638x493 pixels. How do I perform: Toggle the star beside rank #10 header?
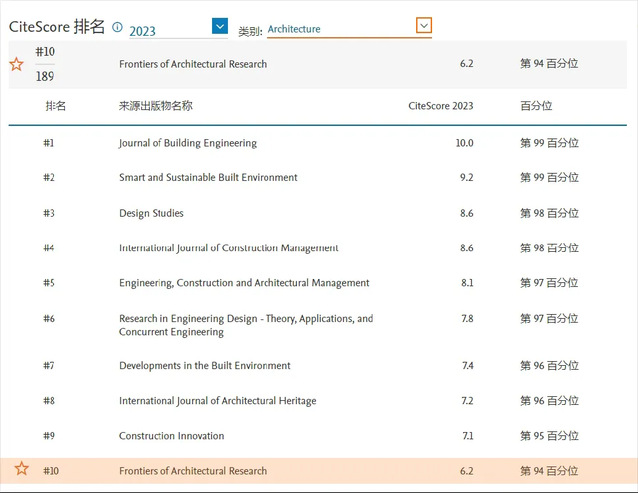[x=16, y=64]
